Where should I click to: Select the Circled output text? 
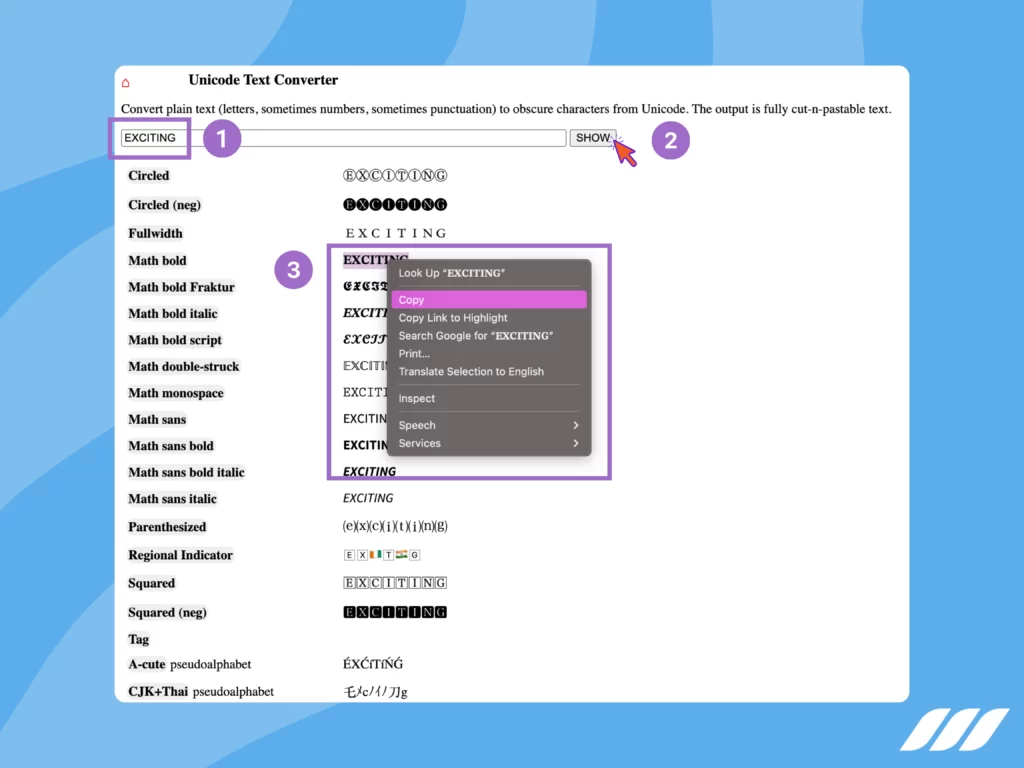point(394,175)
